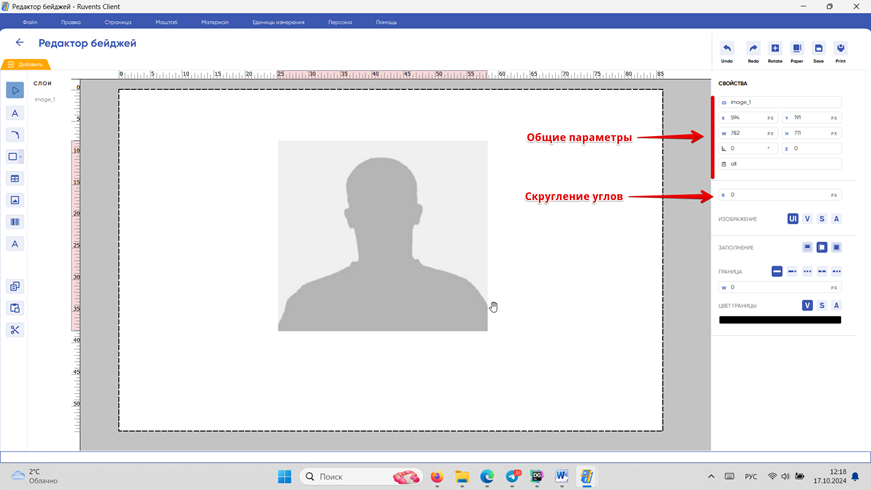Open the Единицы измерения menu
Viewport: 871px width, 490px height.
point(278,22)
